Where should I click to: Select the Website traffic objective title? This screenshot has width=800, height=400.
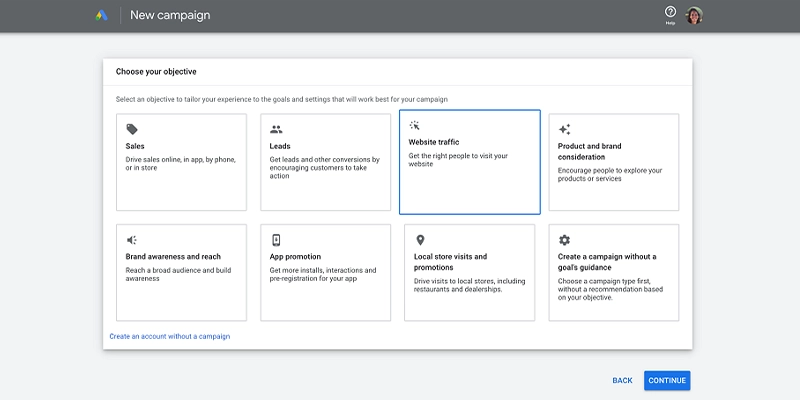point(436,143)
